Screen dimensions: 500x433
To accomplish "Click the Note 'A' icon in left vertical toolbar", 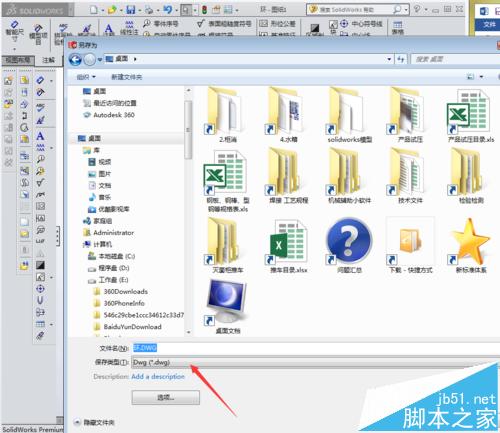I will (x=40, y=136).
